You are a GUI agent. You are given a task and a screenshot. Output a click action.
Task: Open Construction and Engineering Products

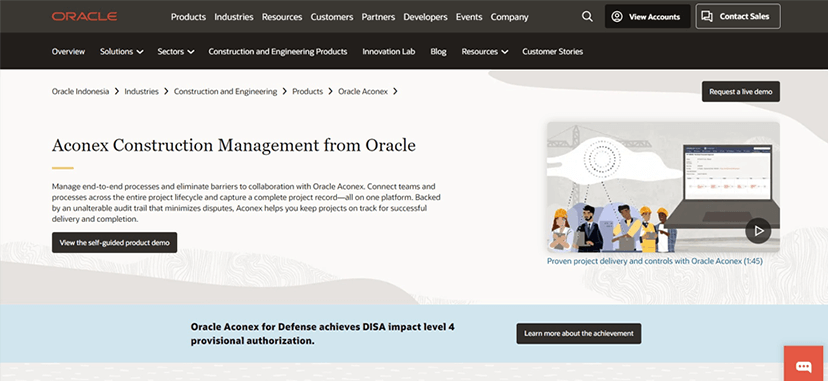(278, 52)
